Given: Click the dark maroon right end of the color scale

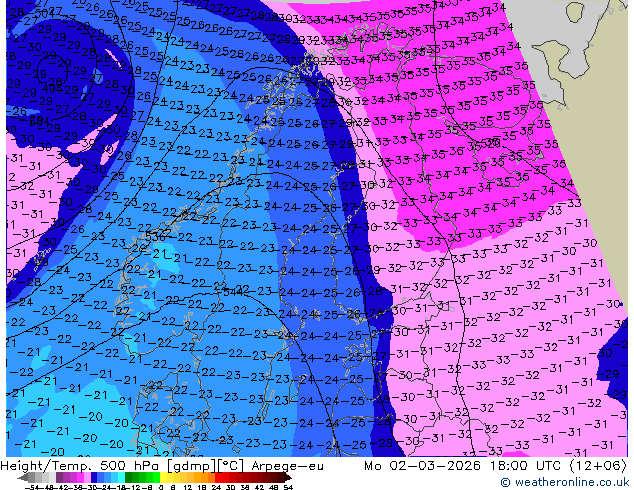Looking at the screenshot, I should point(287,478).
